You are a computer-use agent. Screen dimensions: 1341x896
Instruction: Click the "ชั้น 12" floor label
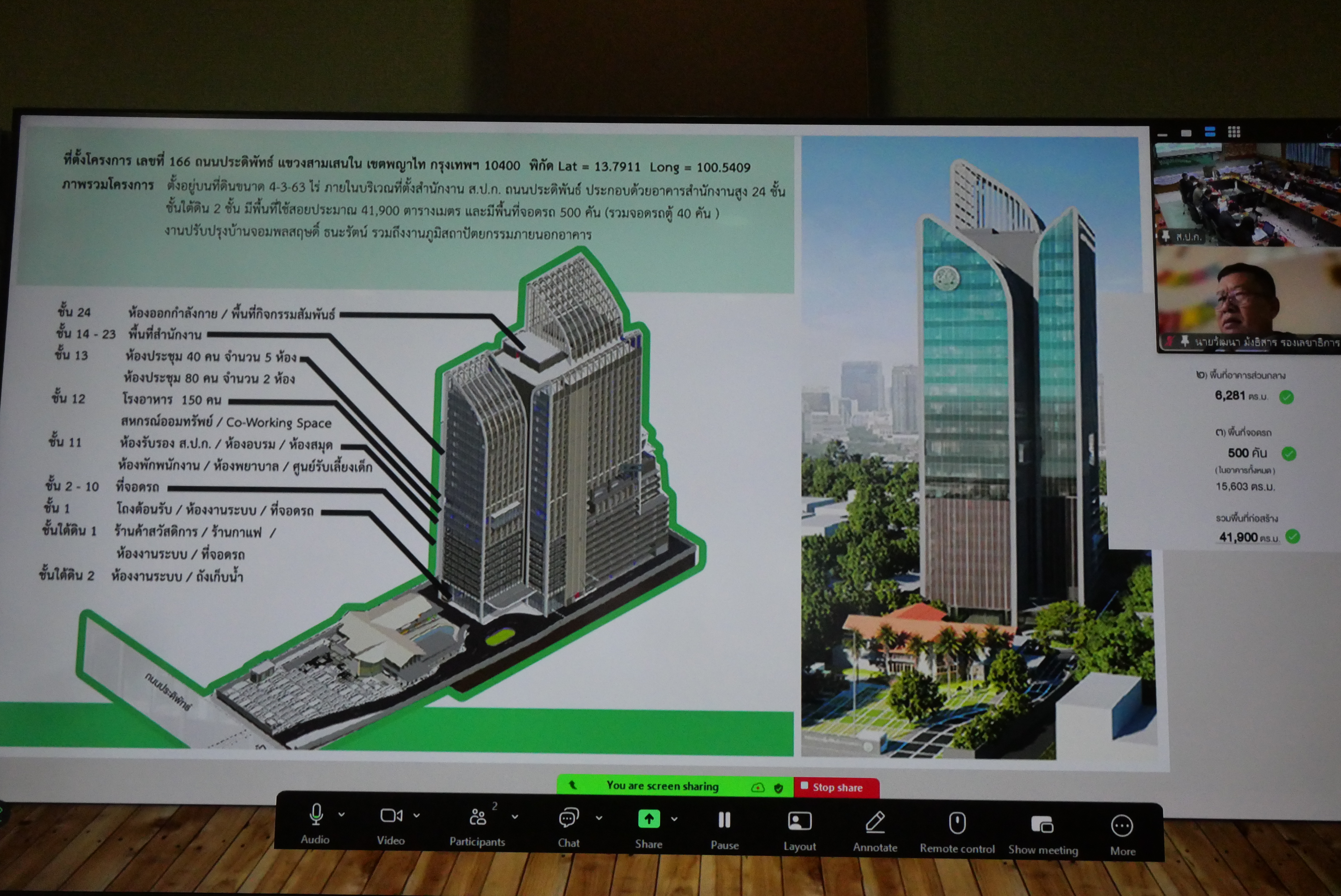(x=69, y=398)
